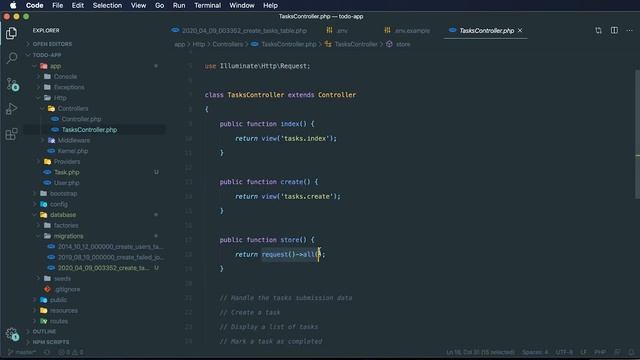Open the Run menu
Screen dimensions: 640x360
(x=179, y=5)
